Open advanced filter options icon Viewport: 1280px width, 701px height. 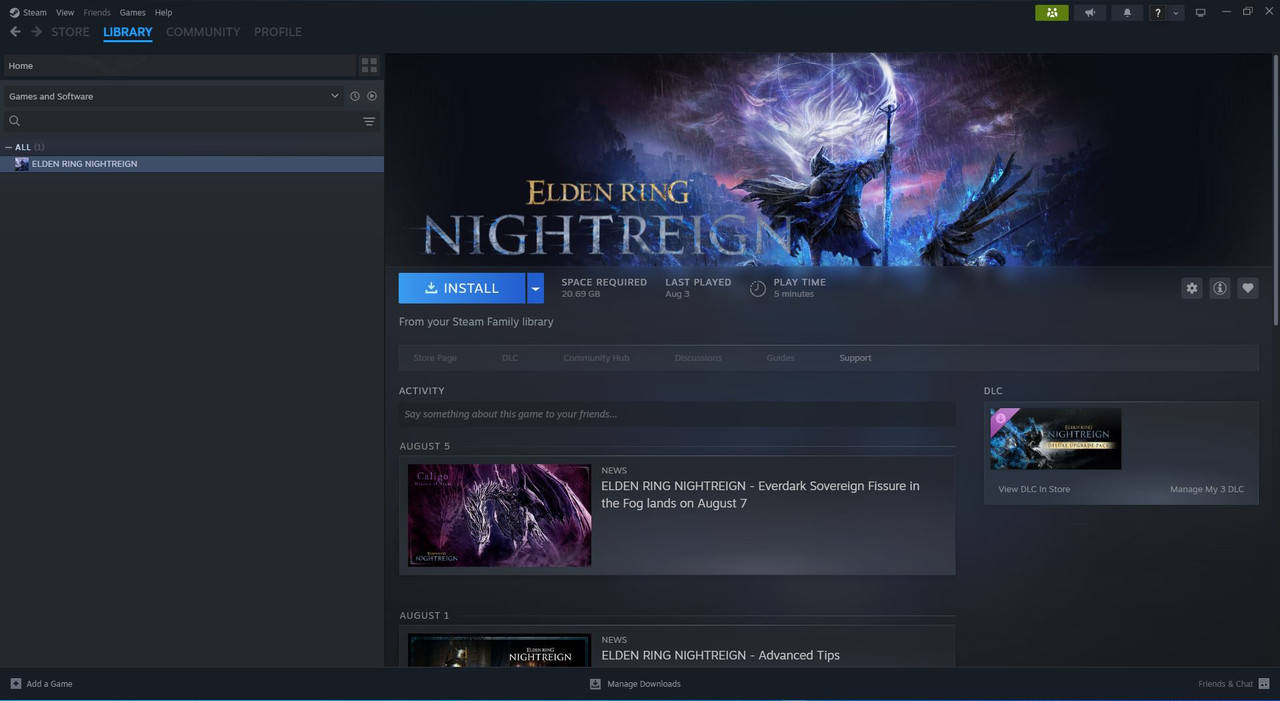pyautogui.click(x=369, y=121)
